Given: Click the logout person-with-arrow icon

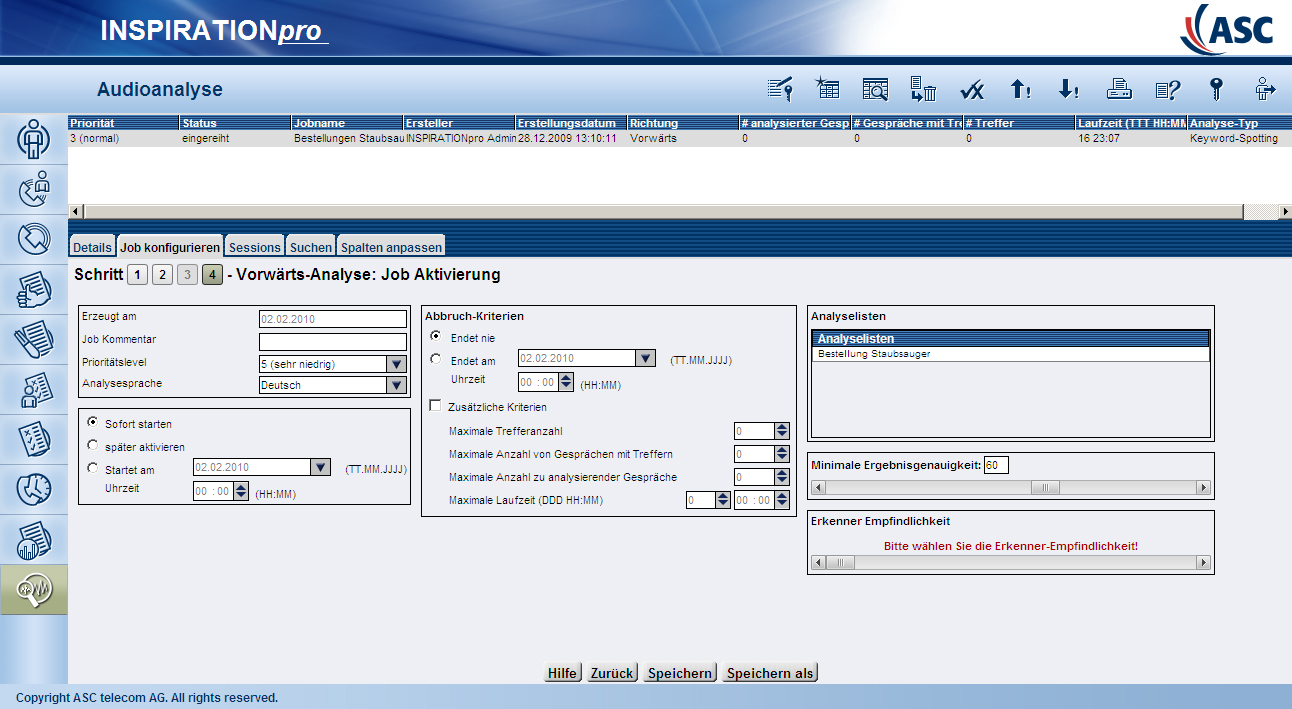Looking at the screenshot, I should click(x=1266, y=90).
